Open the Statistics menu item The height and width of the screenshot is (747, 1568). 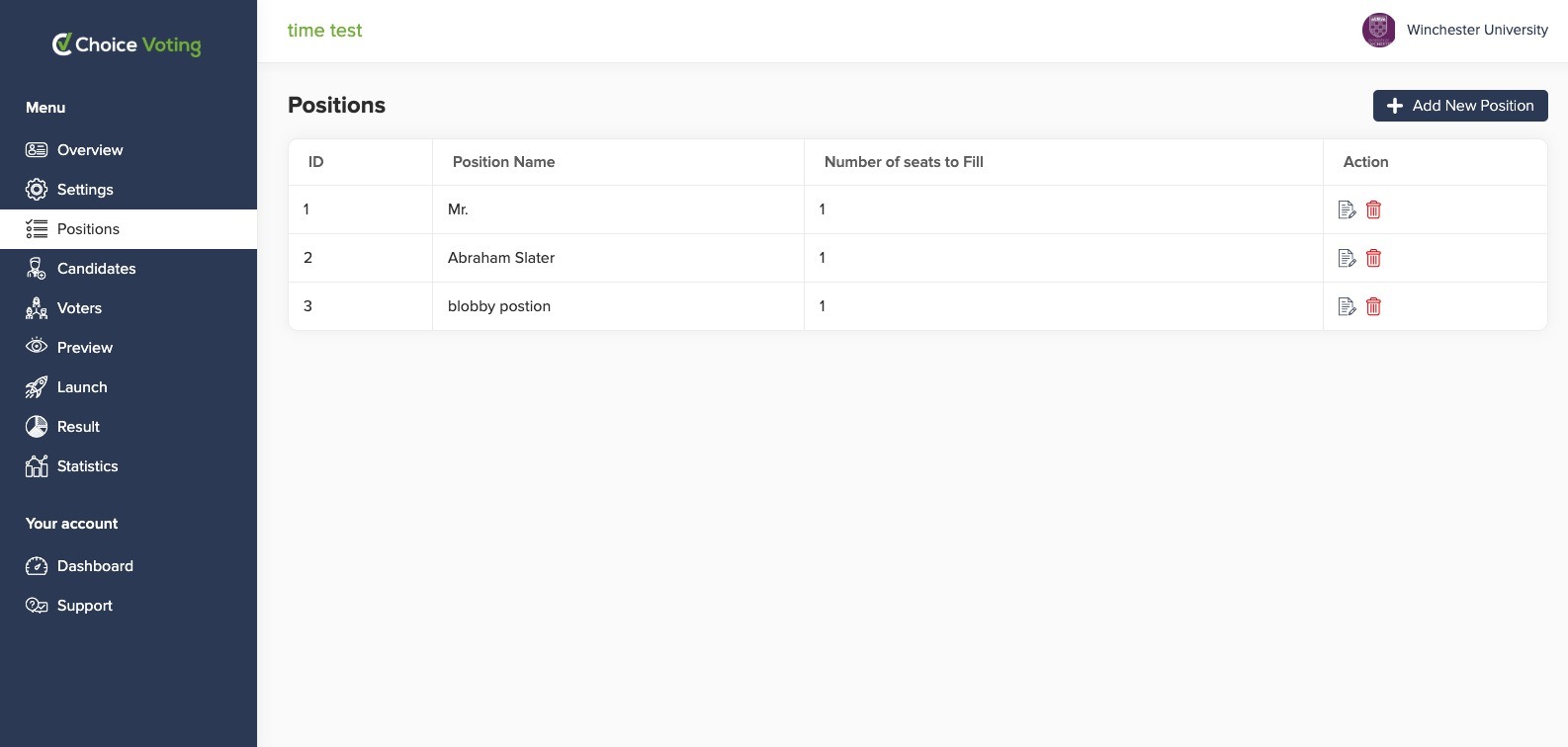tap(129, 466)
